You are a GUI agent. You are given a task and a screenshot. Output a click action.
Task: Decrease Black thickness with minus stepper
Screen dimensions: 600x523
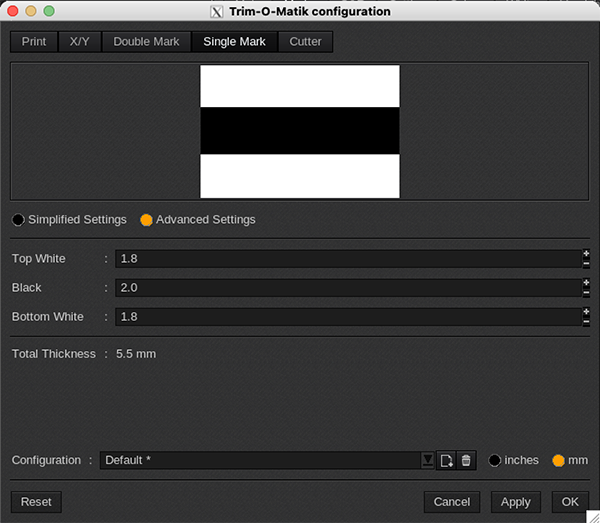click(586, 293)
